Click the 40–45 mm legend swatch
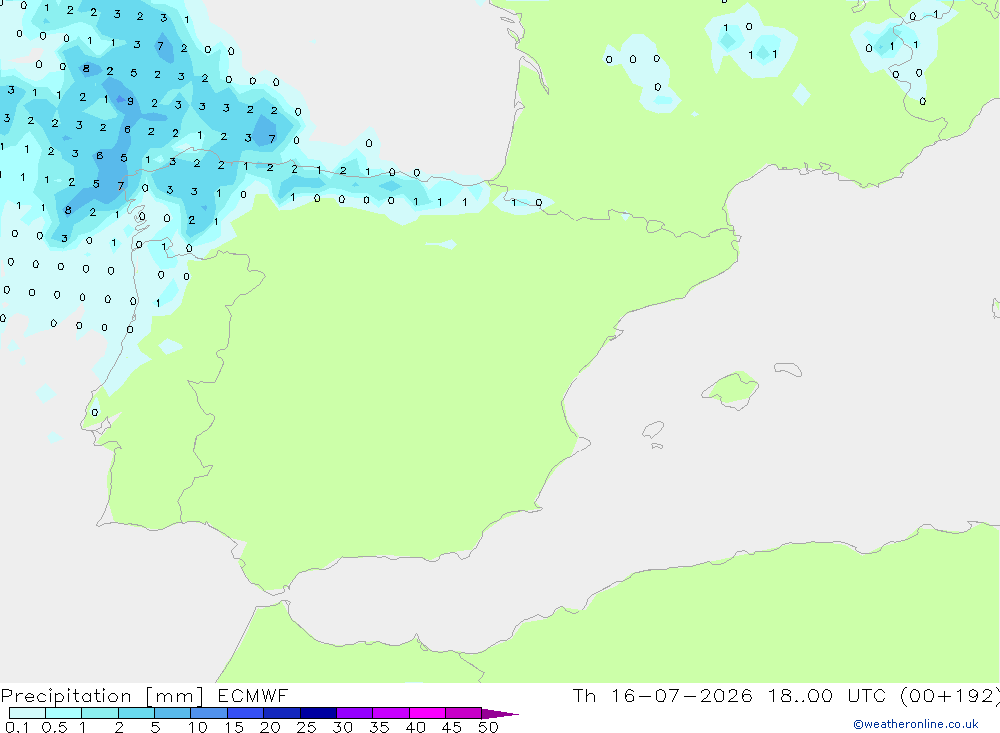 [x=427, y=713]
